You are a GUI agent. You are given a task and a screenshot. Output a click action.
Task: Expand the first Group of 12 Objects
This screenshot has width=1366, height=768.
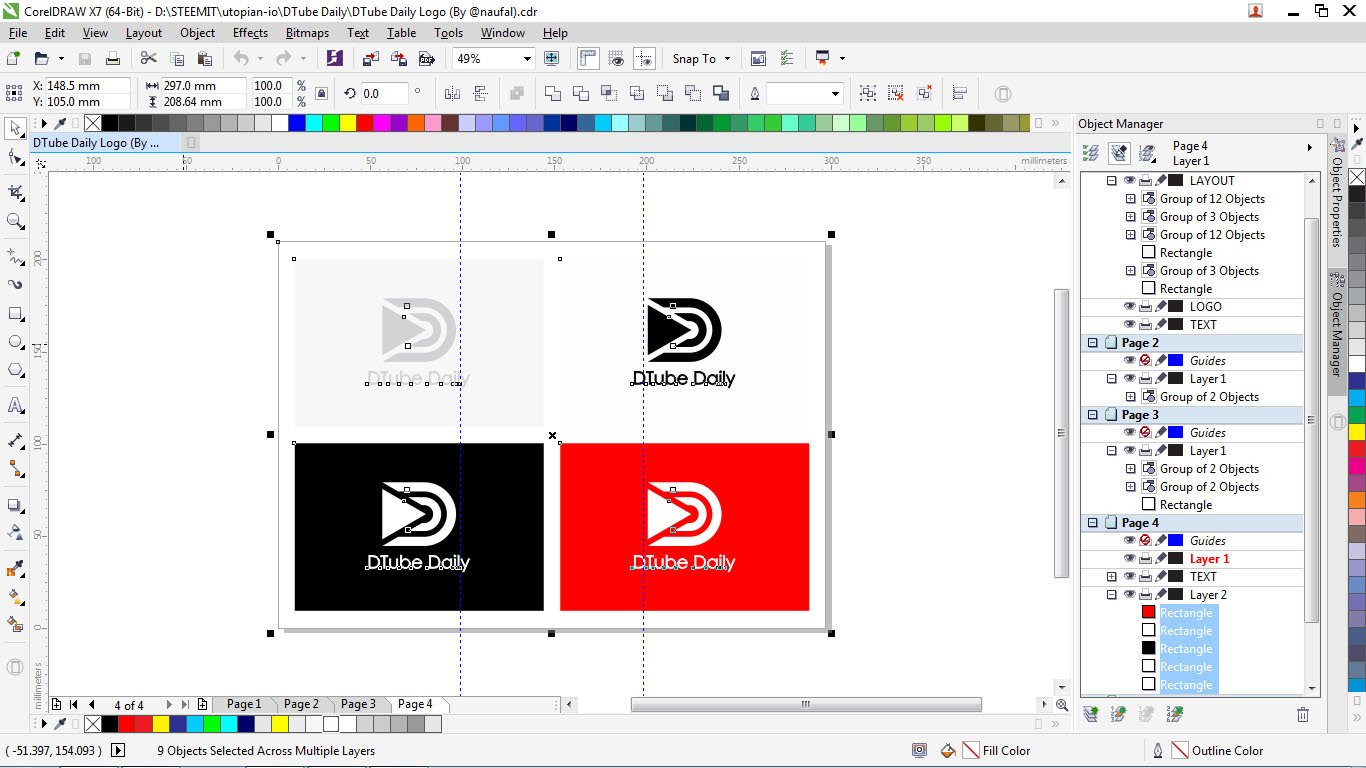coord(1131,199)
